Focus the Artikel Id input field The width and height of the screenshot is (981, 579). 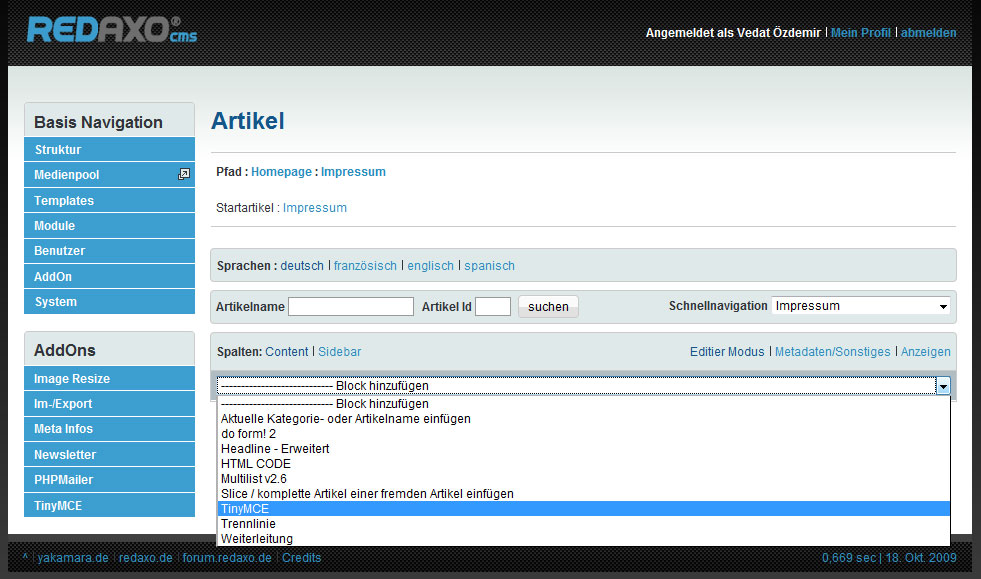[x=492, y=307]
